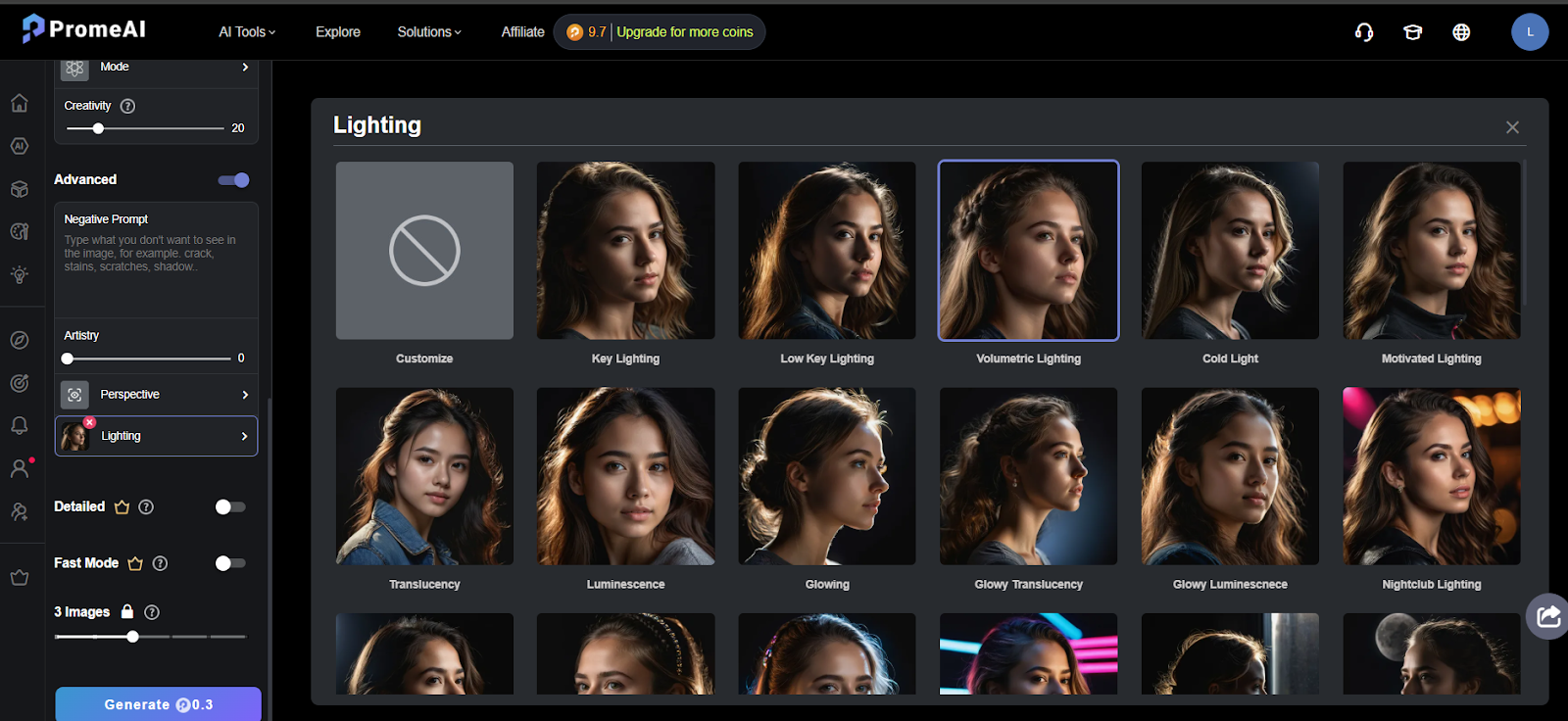Screen dimensions: 1568x721
Task: Open the 3D cube sidebar icon
Action: coord(20,189)
